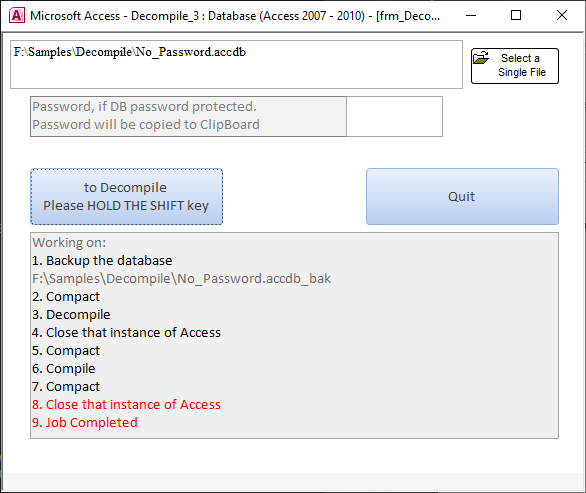Click the Quit button
The width and height of the screenshot is (586, 493).
(462, 197)
